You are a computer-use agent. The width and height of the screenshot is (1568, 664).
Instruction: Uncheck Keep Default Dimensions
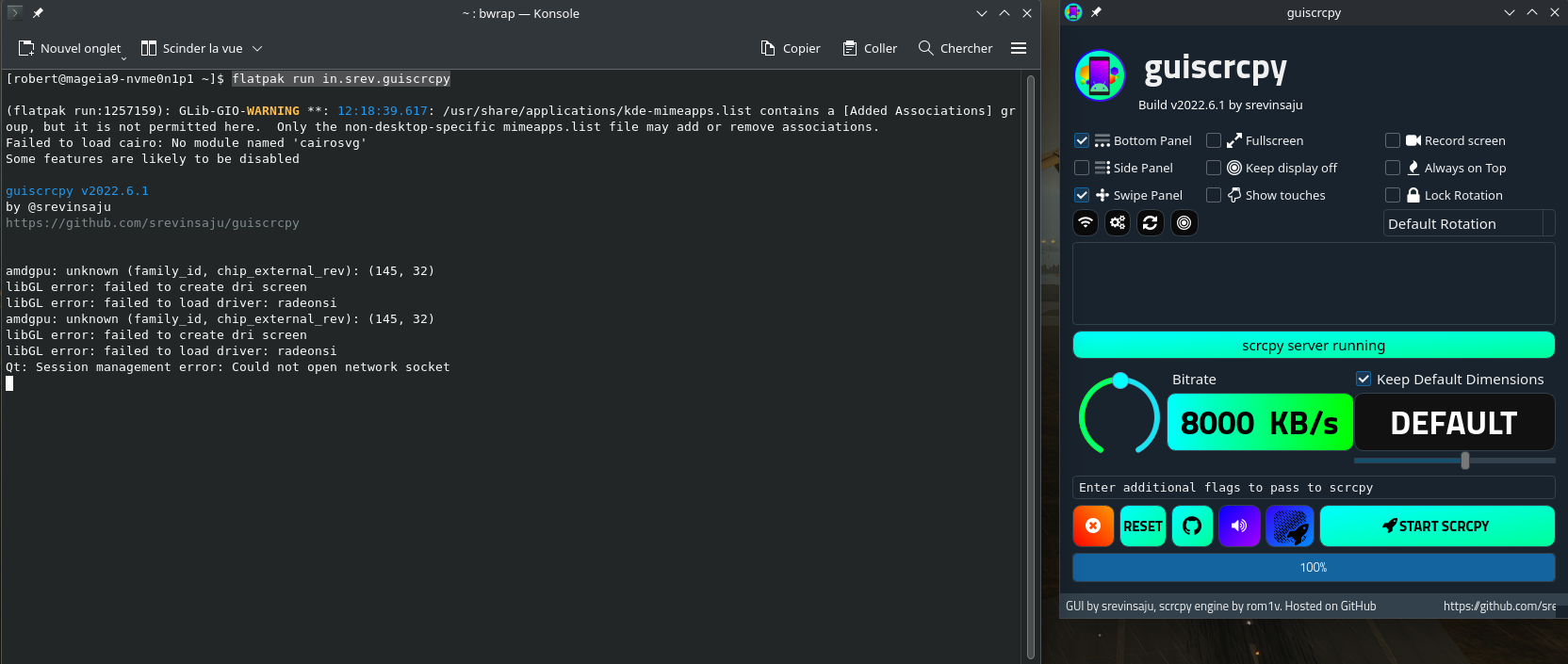point(1364,379)
